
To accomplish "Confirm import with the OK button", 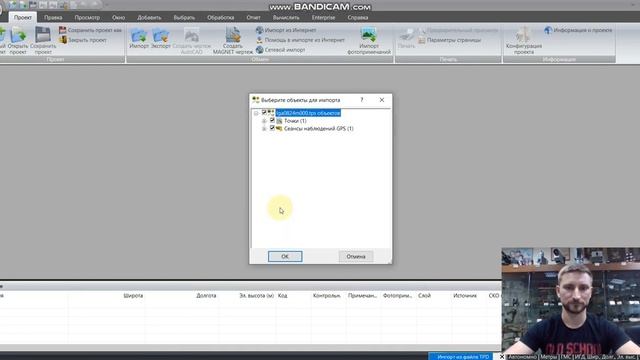I will (x=285, y=256).
